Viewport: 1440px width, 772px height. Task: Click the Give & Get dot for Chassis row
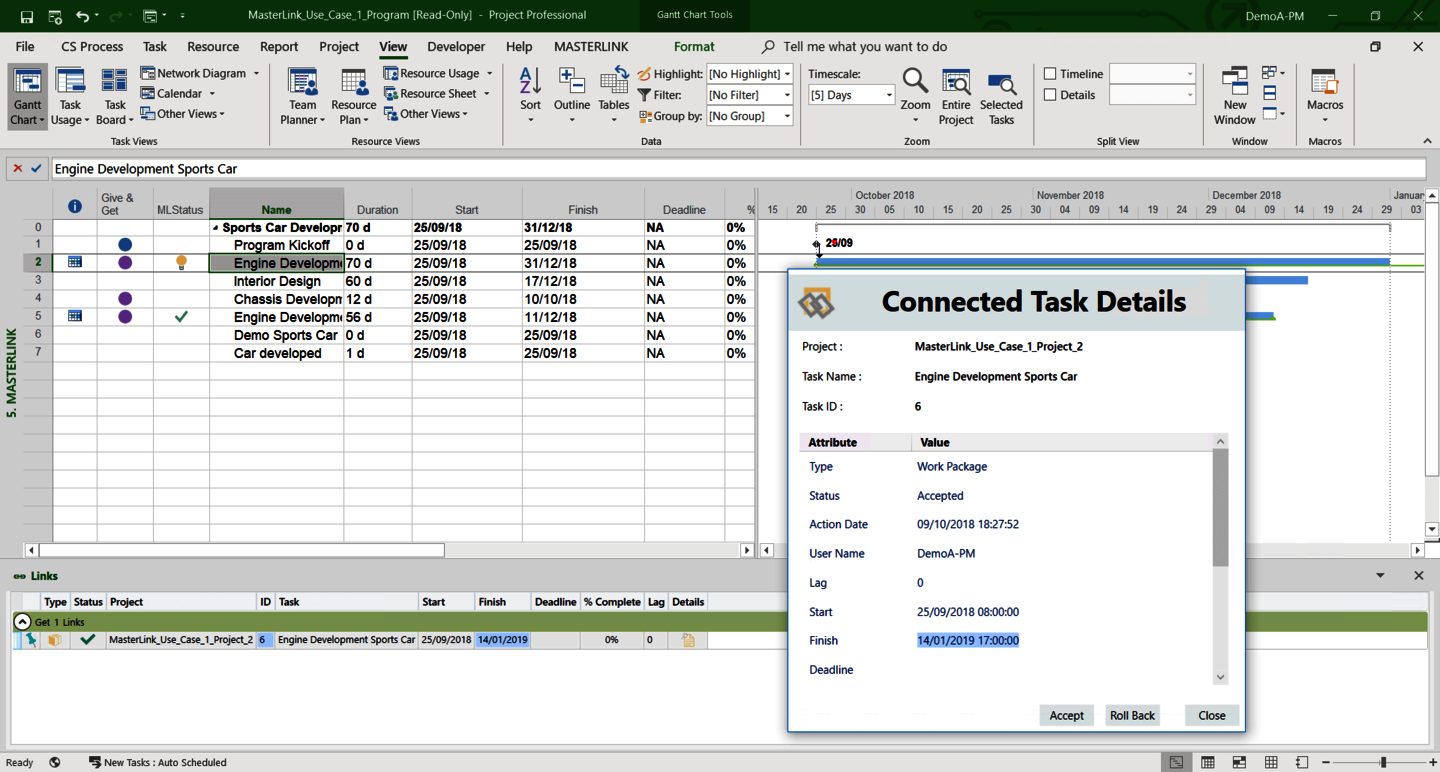point(125,298)
